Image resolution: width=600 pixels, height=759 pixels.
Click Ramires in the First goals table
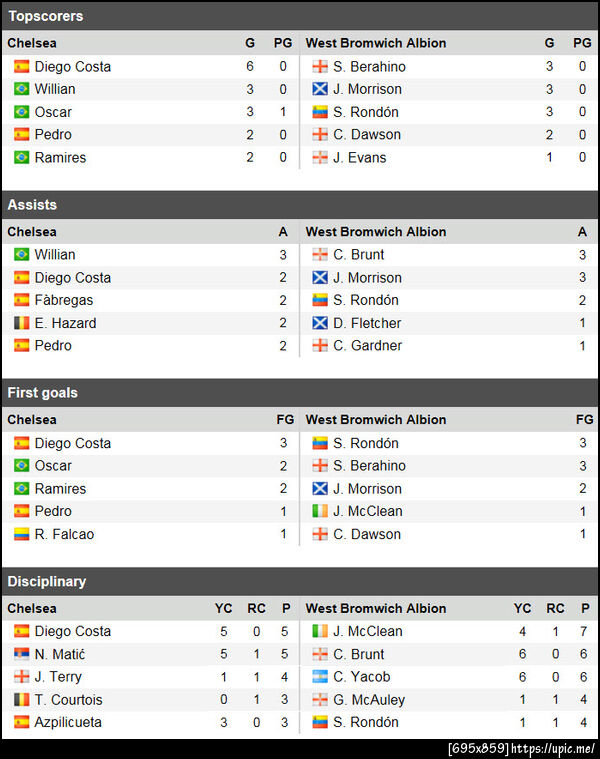coord(60,489)
